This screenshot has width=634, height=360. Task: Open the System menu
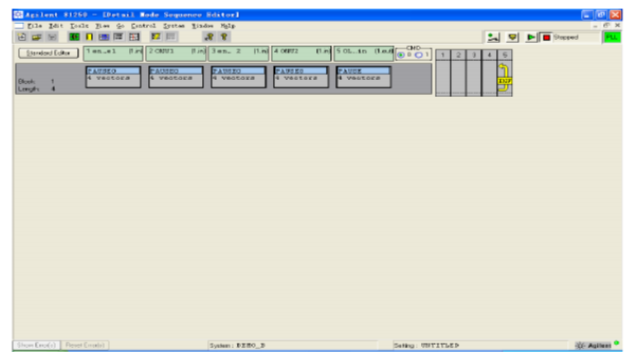(x=174, y=25)
